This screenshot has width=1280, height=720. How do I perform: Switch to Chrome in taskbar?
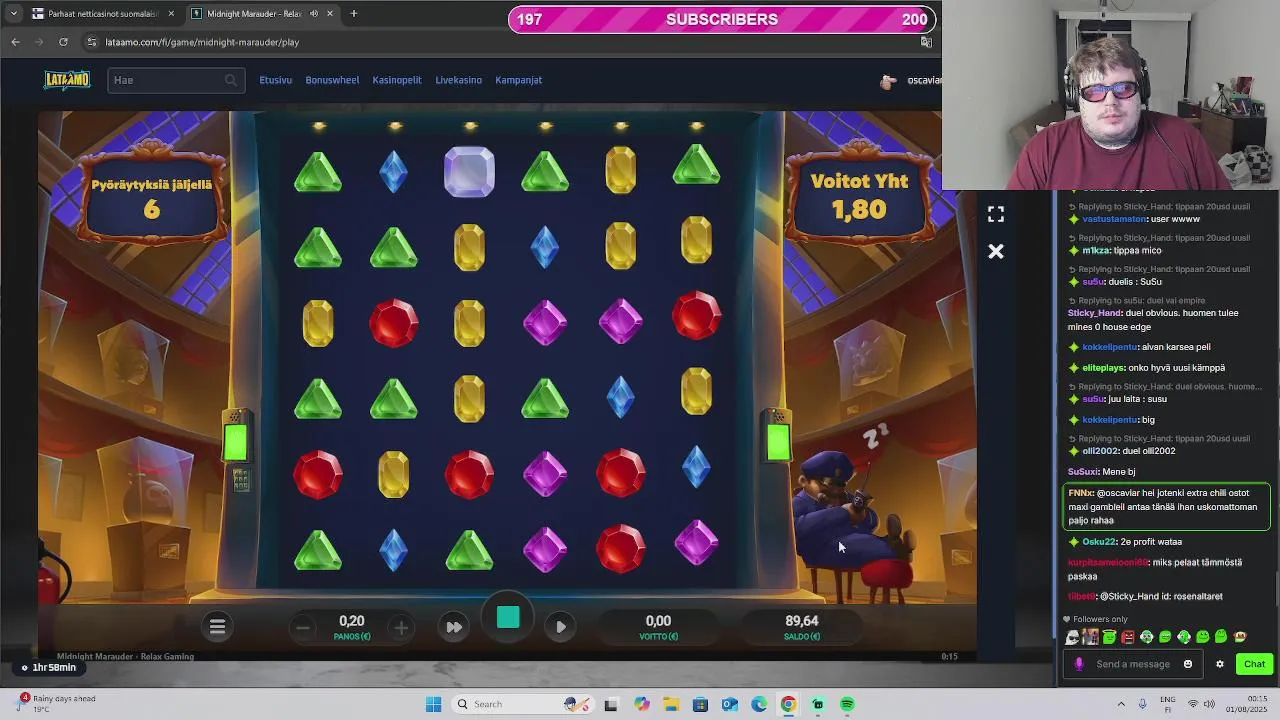pyautogui.click(x=789, y=704)
